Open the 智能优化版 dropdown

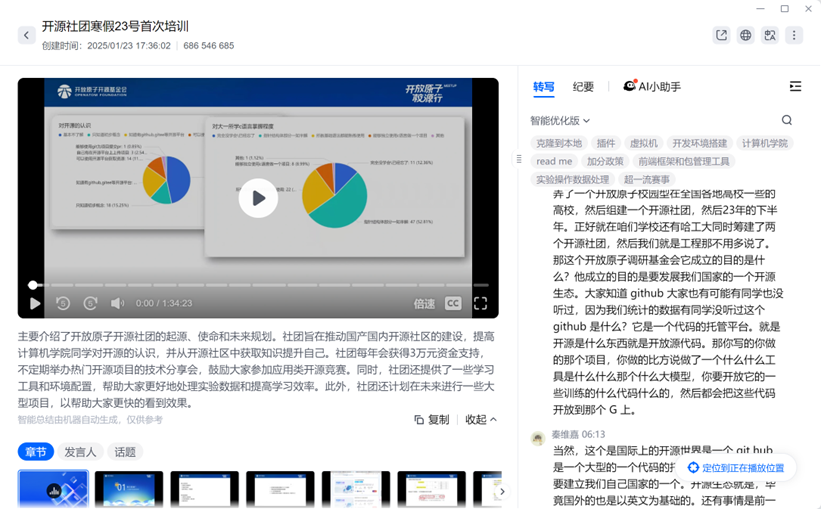(x=560, y=120)
